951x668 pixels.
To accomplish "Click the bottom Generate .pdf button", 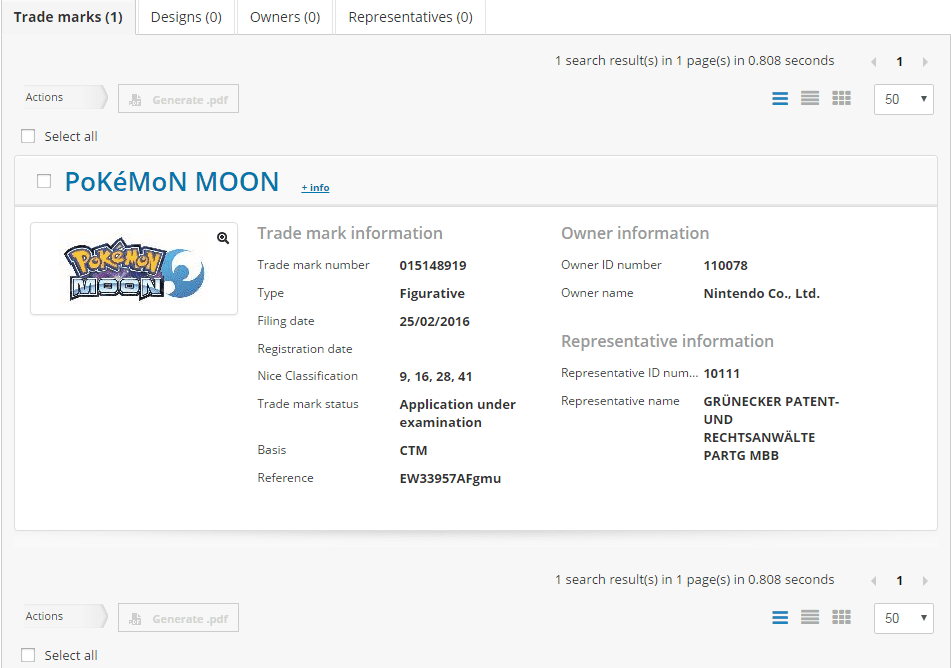I will tap(178, 618).
